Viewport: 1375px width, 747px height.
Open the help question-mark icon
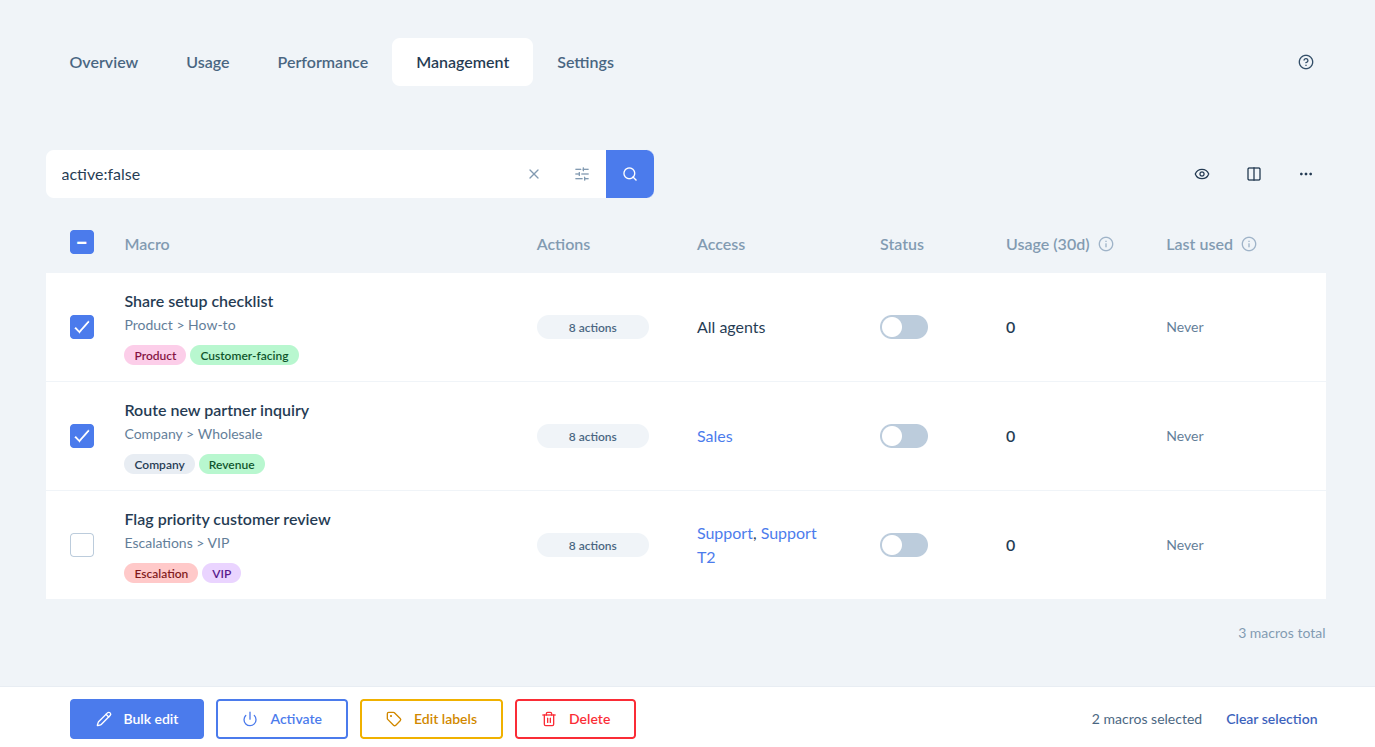pos(1305,62)
